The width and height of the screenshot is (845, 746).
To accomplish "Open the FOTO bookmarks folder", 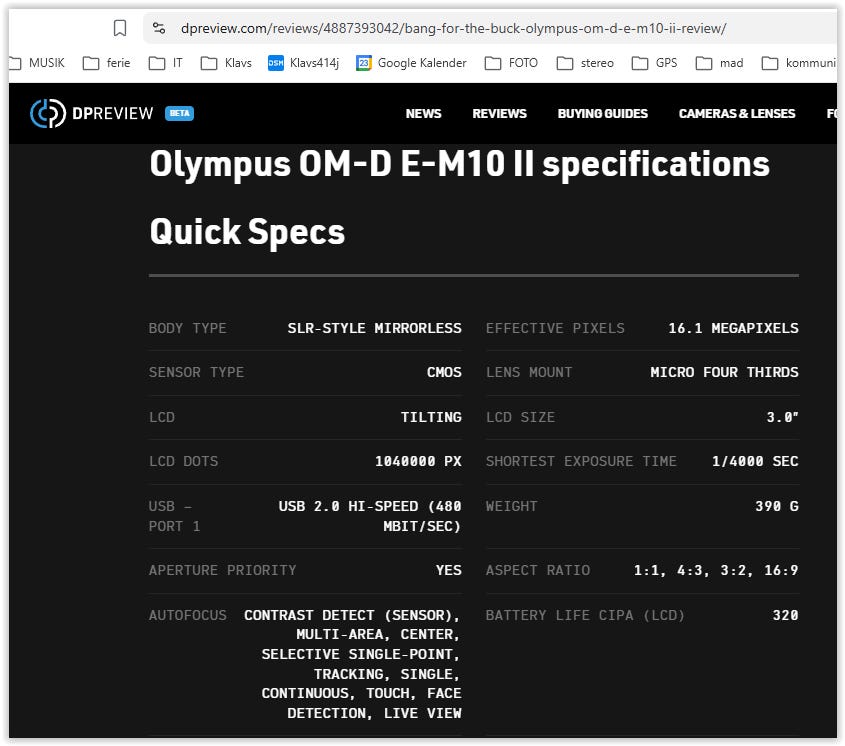I will pos(511,63).
